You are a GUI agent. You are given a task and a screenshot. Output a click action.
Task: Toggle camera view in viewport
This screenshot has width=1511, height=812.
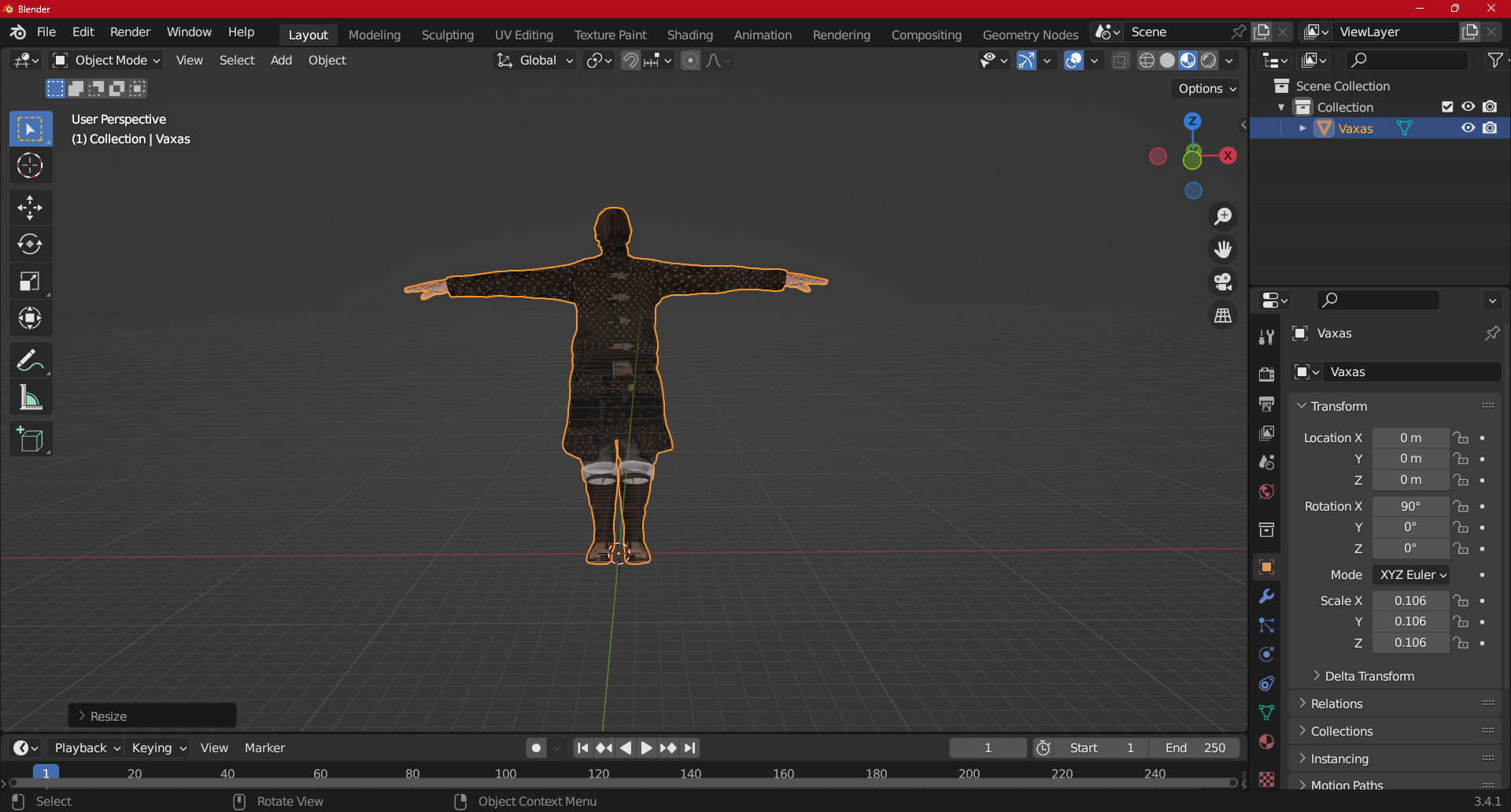(x=1222, y=282)
